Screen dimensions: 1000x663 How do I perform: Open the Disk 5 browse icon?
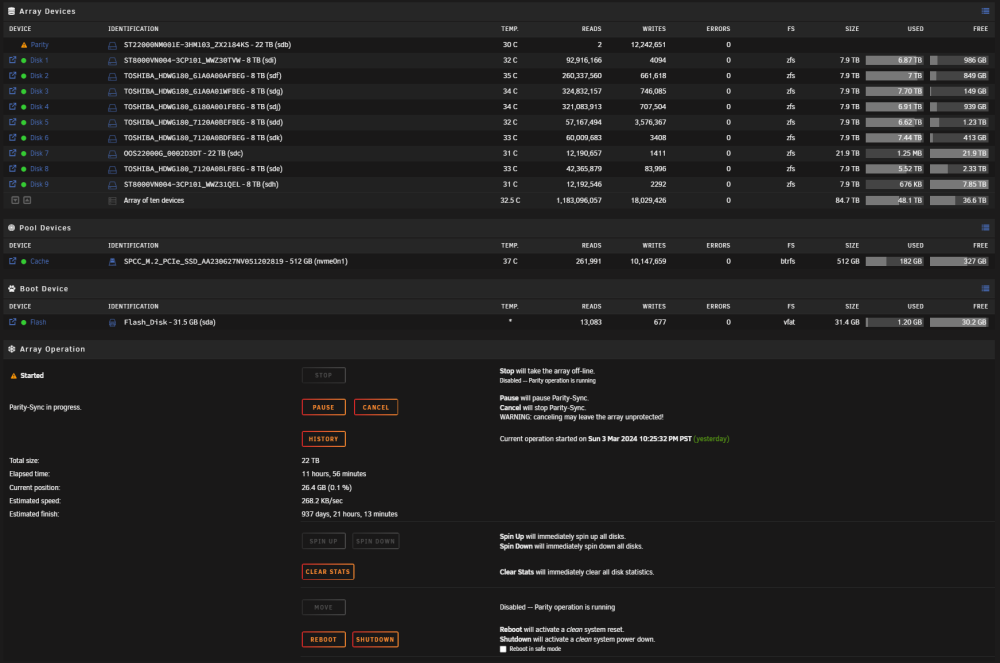[12, 122]
